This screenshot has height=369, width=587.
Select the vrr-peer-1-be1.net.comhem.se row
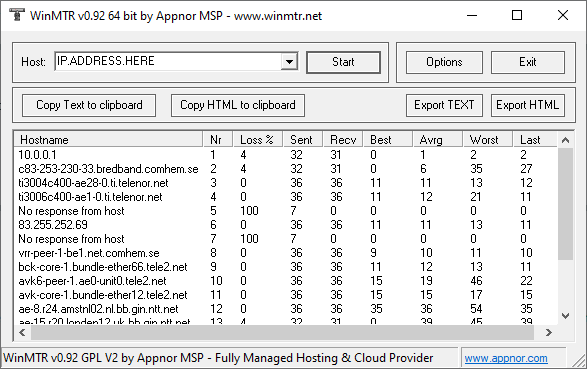pos(286,253)
